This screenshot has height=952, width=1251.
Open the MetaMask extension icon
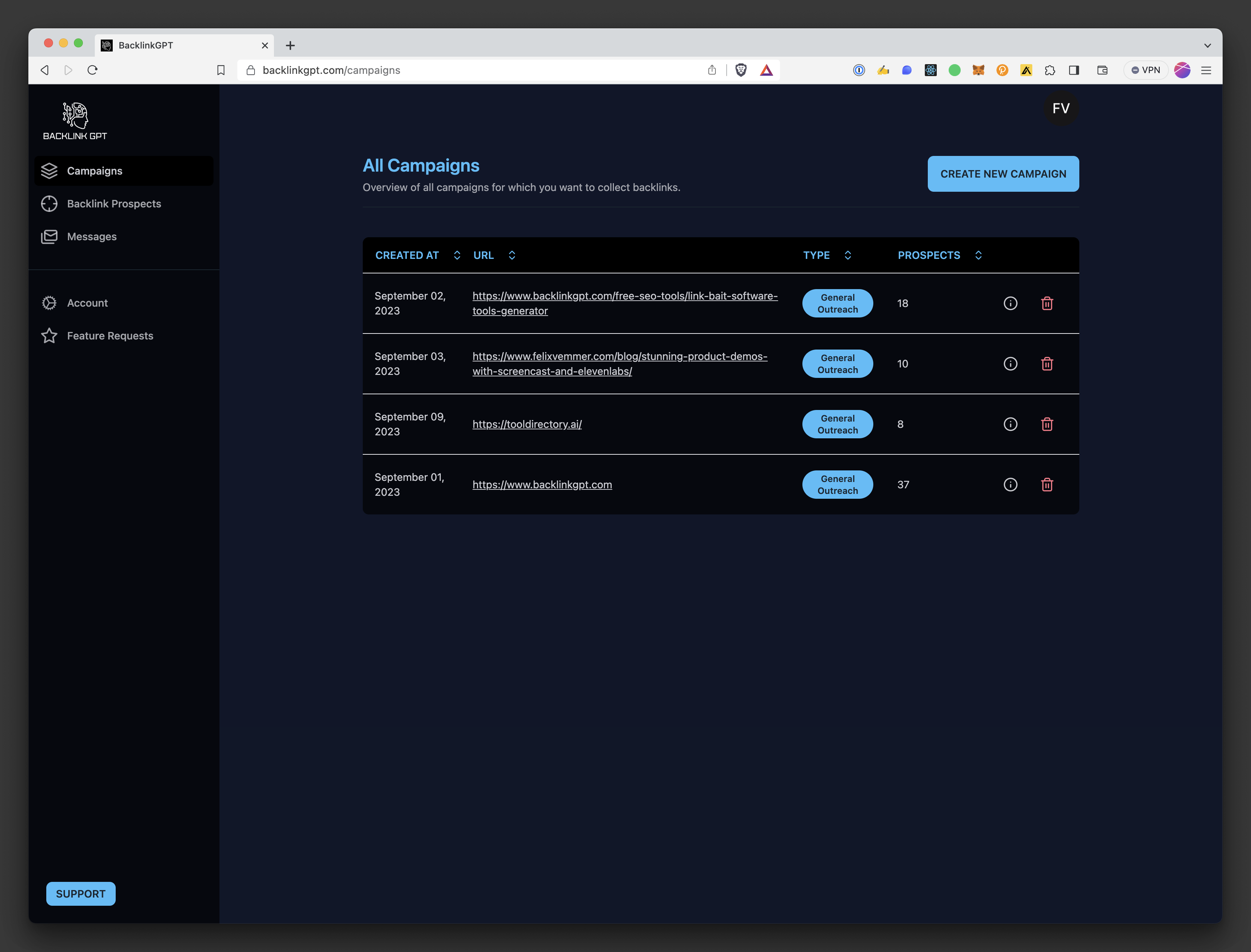coord(978,70)
